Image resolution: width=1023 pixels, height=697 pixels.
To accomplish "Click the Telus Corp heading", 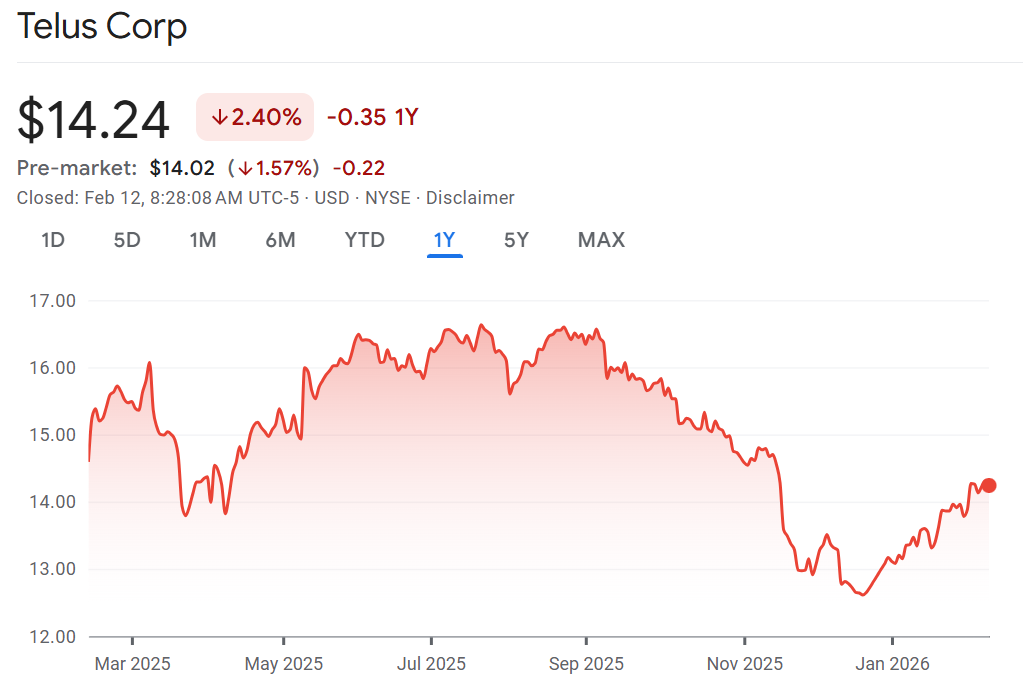I will [x=102, y=27].
